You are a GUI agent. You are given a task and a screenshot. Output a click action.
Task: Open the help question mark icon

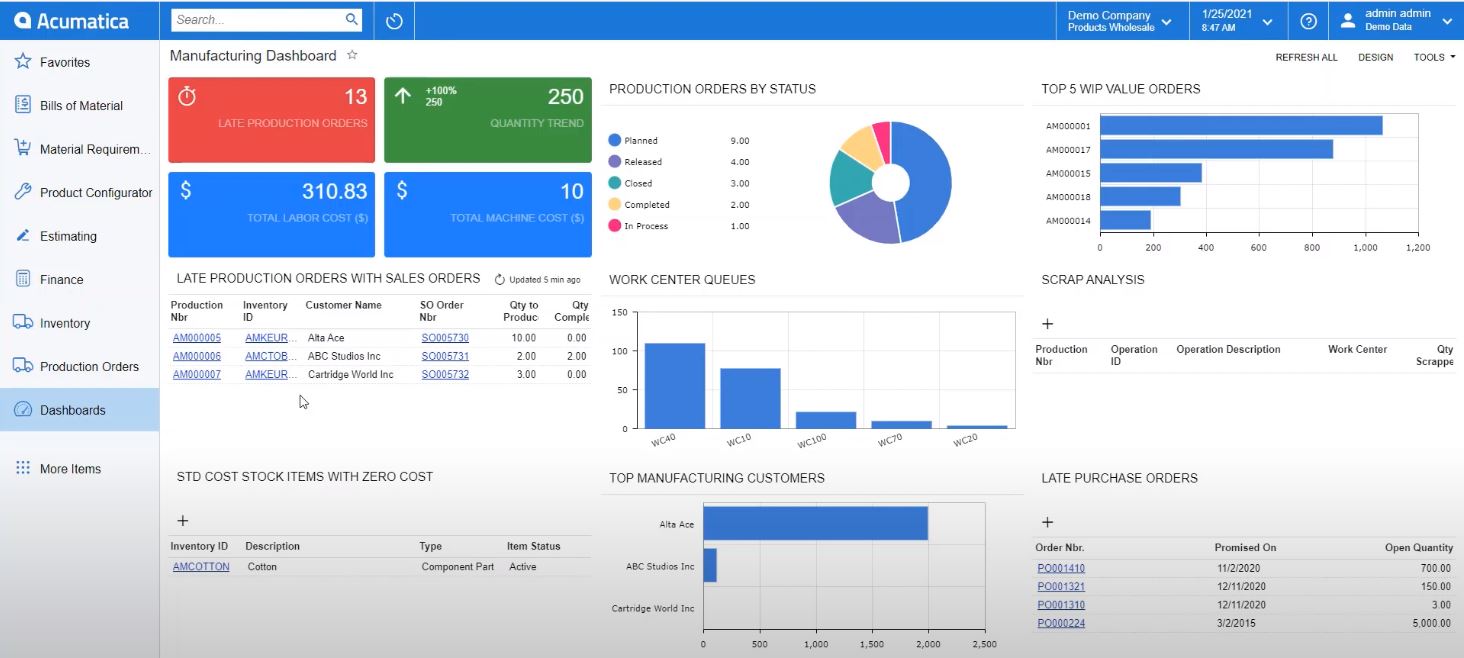pyautogui.click(x=1308, y=20)
